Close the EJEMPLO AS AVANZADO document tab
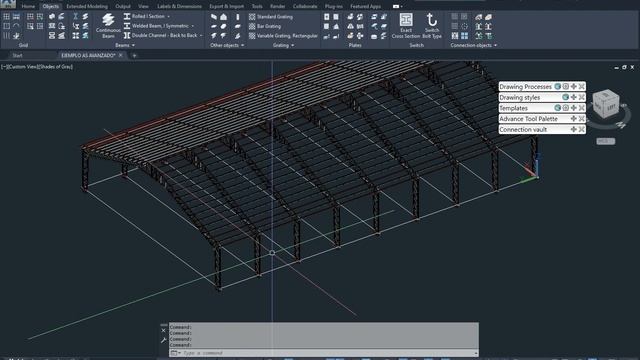The width and height of the screenshot is (640, 360). click(x=120, y=56)
